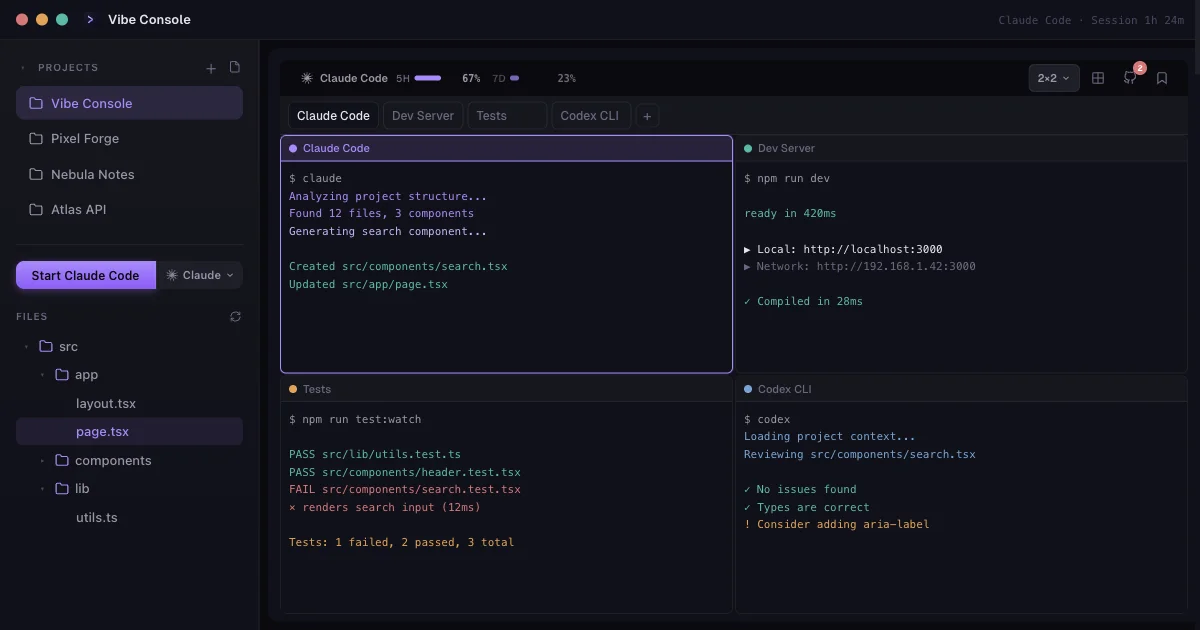Viewport: 1200px width, 630px height.
Task: Click "× renders search input (12ms)" line
Action: [x=385, y=507]
